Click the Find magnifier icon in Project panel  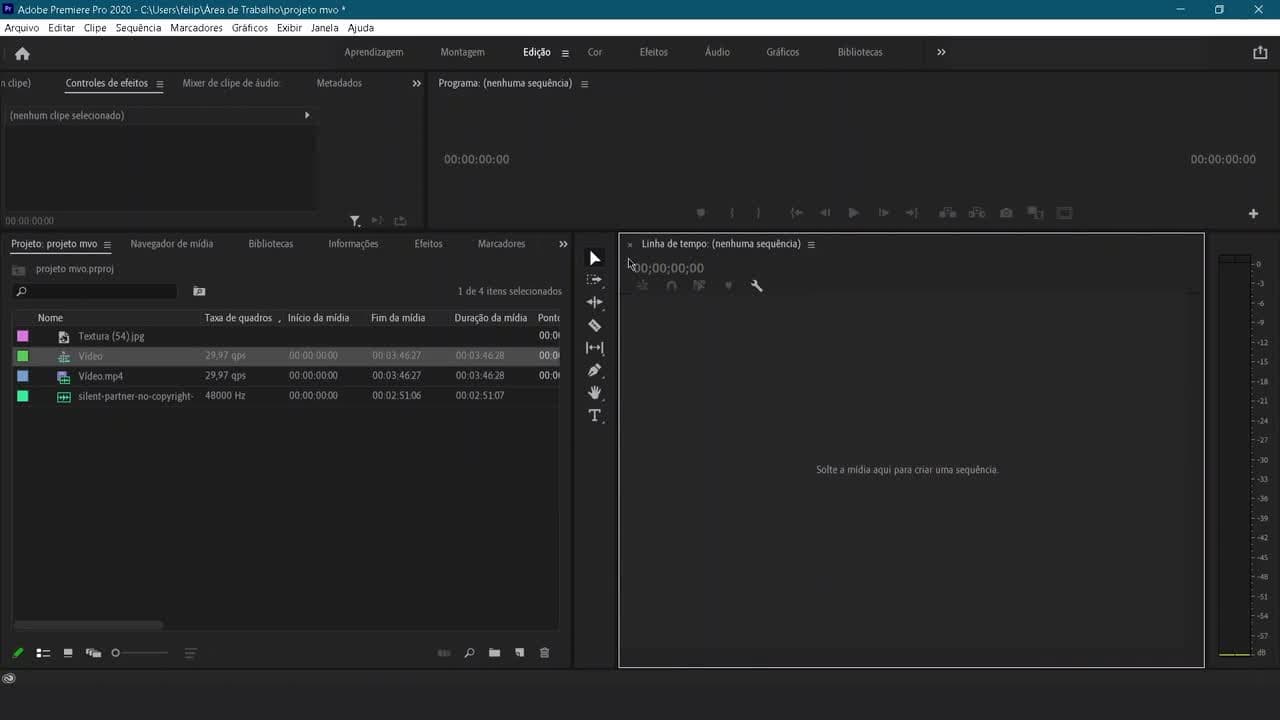click(469, 653)
